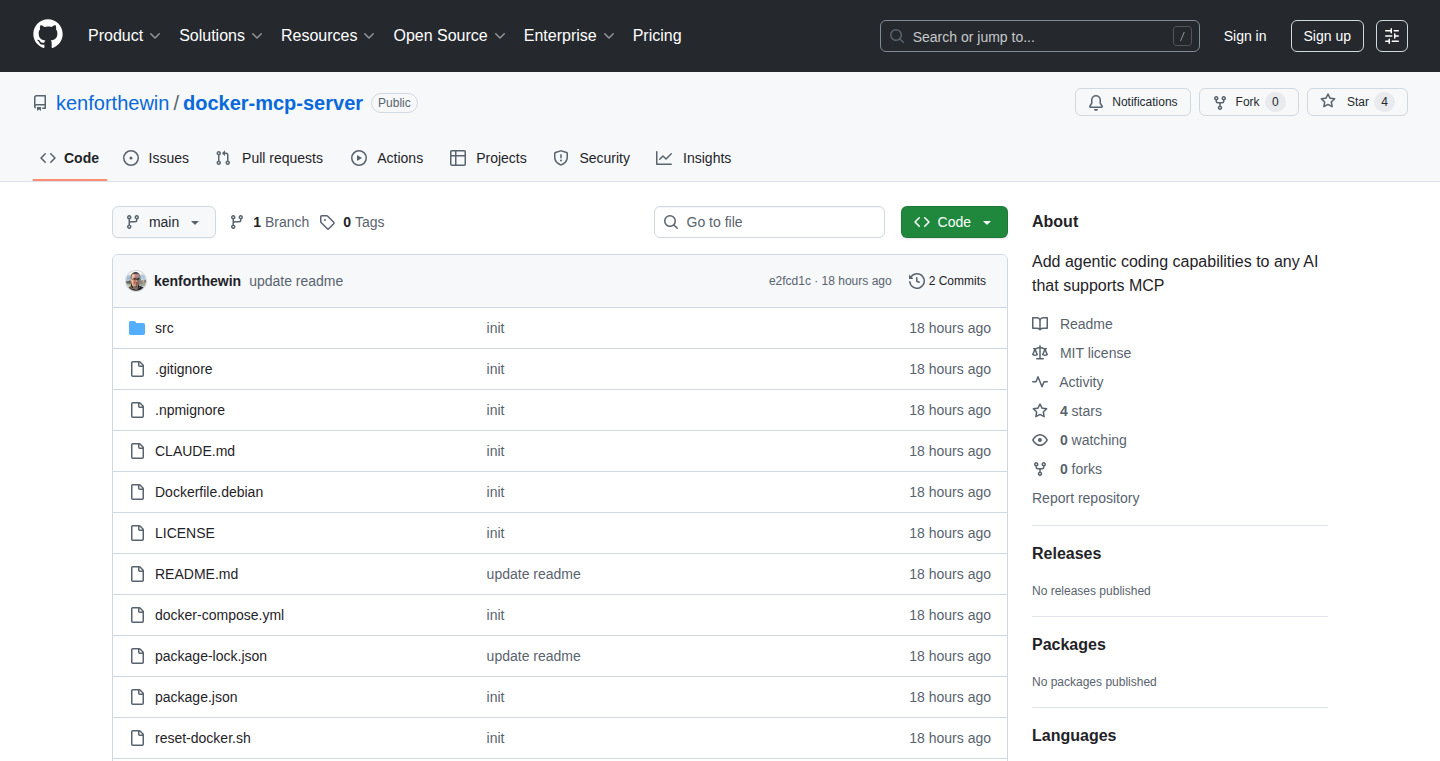1440x761 pixels.
Task: Open the green Code dropdown button
Action: point(954,222)
